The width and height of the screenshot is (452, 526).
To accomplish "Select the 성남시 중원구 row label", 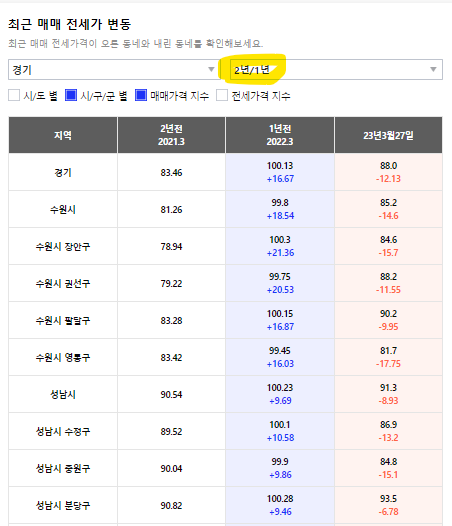I will point(63,468).
